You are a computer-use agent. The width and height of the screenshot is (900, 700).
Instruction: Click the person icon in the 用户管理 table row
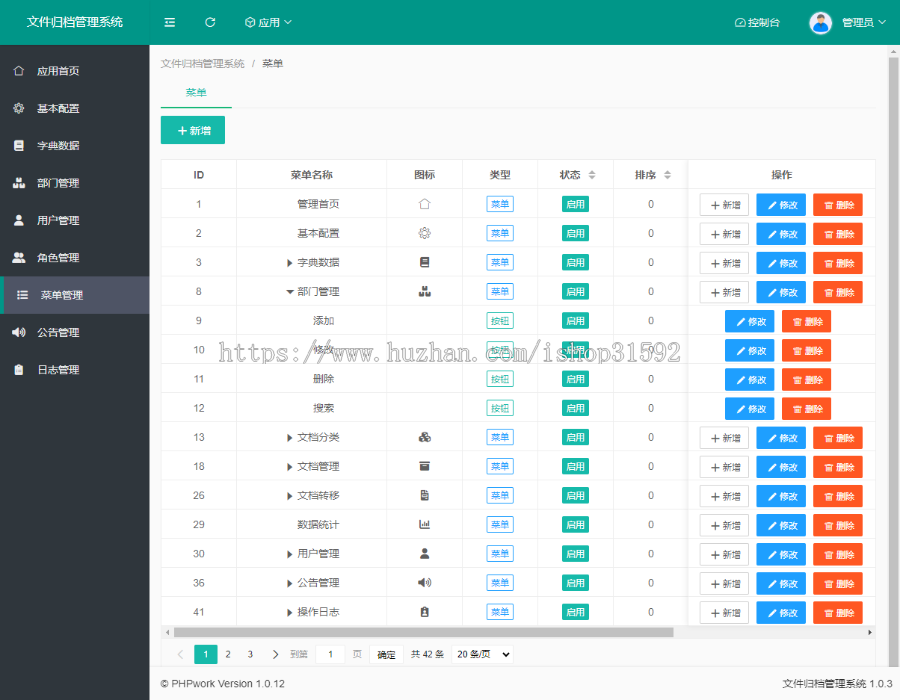pyautogui.click(x=424, y=554)
